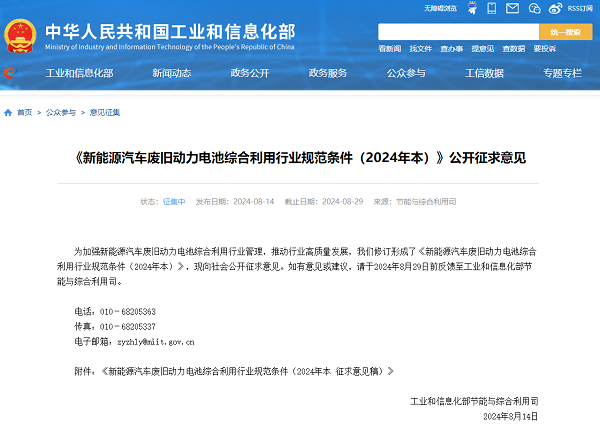Click the 提意见 quick link under search
Image resolution: width=600 pixels, height=429 pixels.
(x=482, y=48)
